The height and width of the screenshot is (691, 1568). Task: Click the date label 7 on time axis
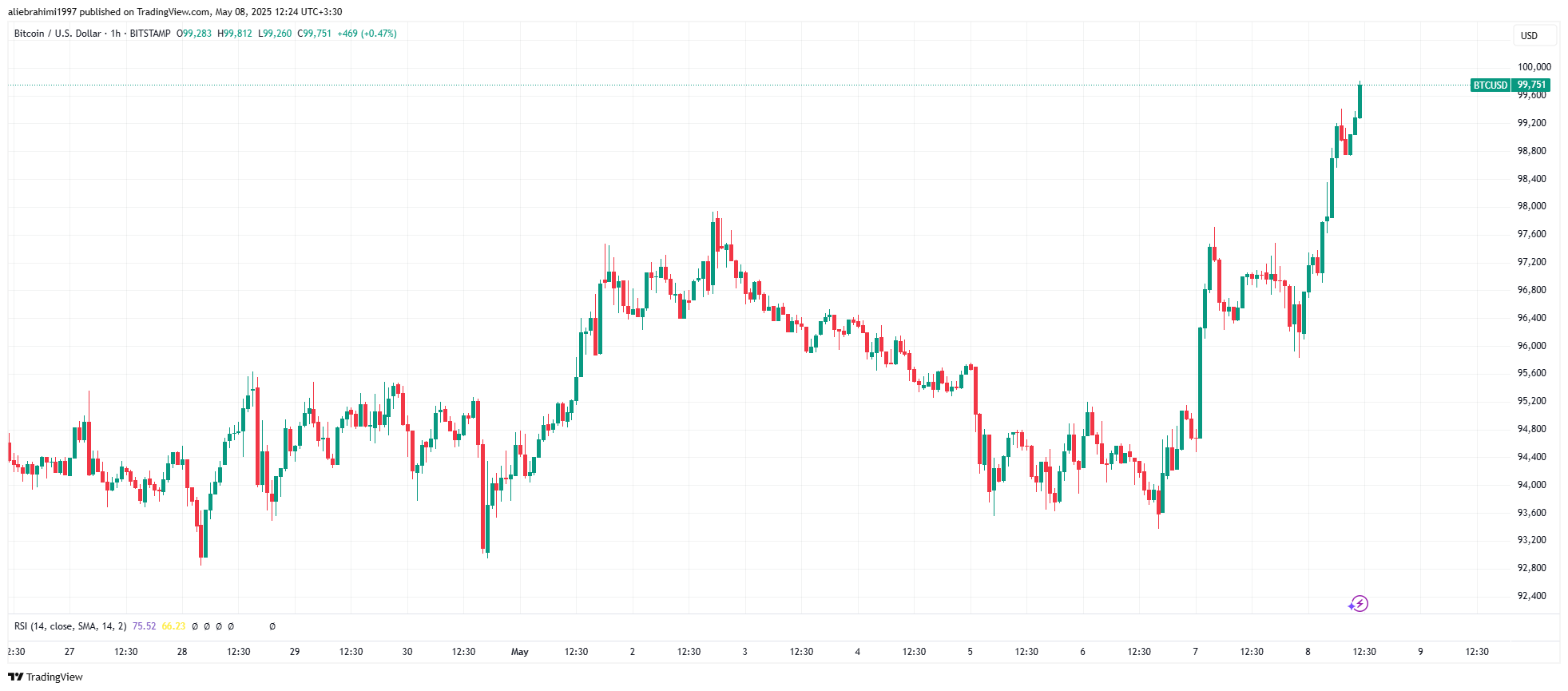(1195, 652)
